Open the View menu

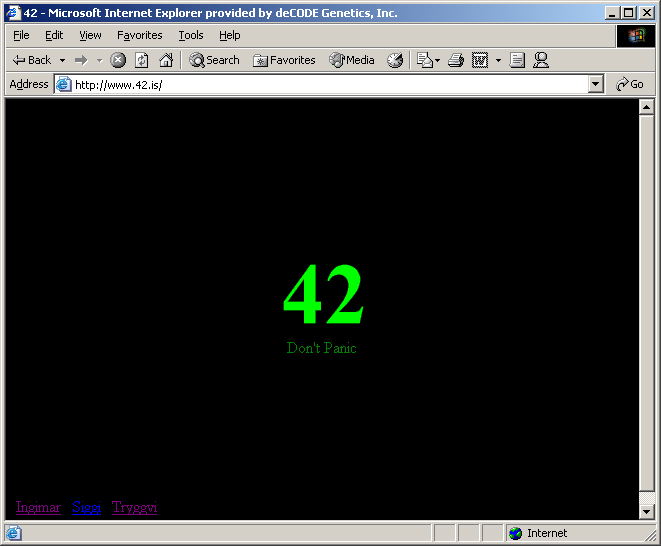click(x=90, y=35)
